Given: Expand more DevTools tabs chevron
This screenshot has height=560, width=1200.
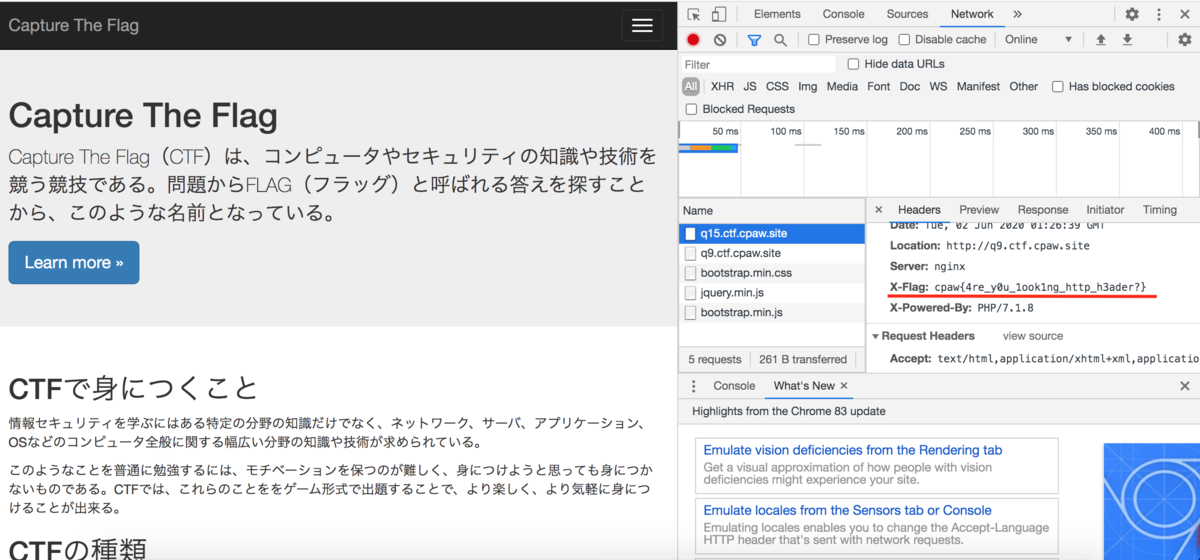Looking at the screenshot, I should pyautogui.click(x=1017, y=14).
